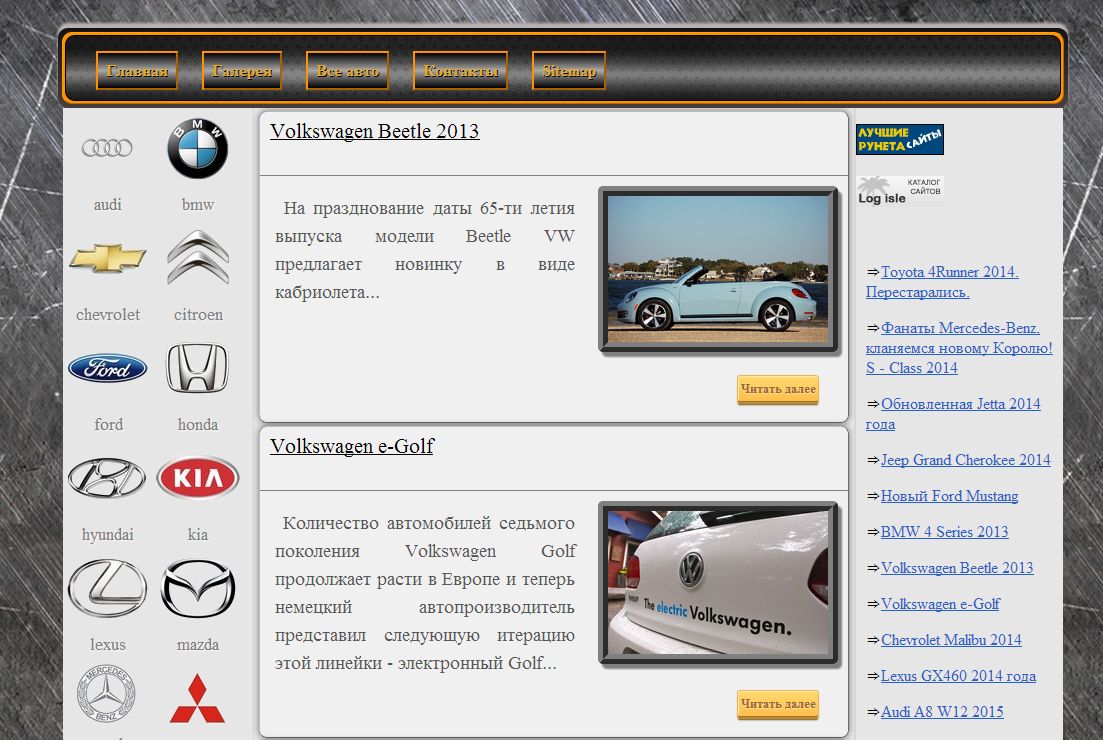Open the Volkswagen Beetle 2013 article heading
Image resolution: width=1103 pixels, height=740 pixels.
pyautogui.click(x=375, y=132)
